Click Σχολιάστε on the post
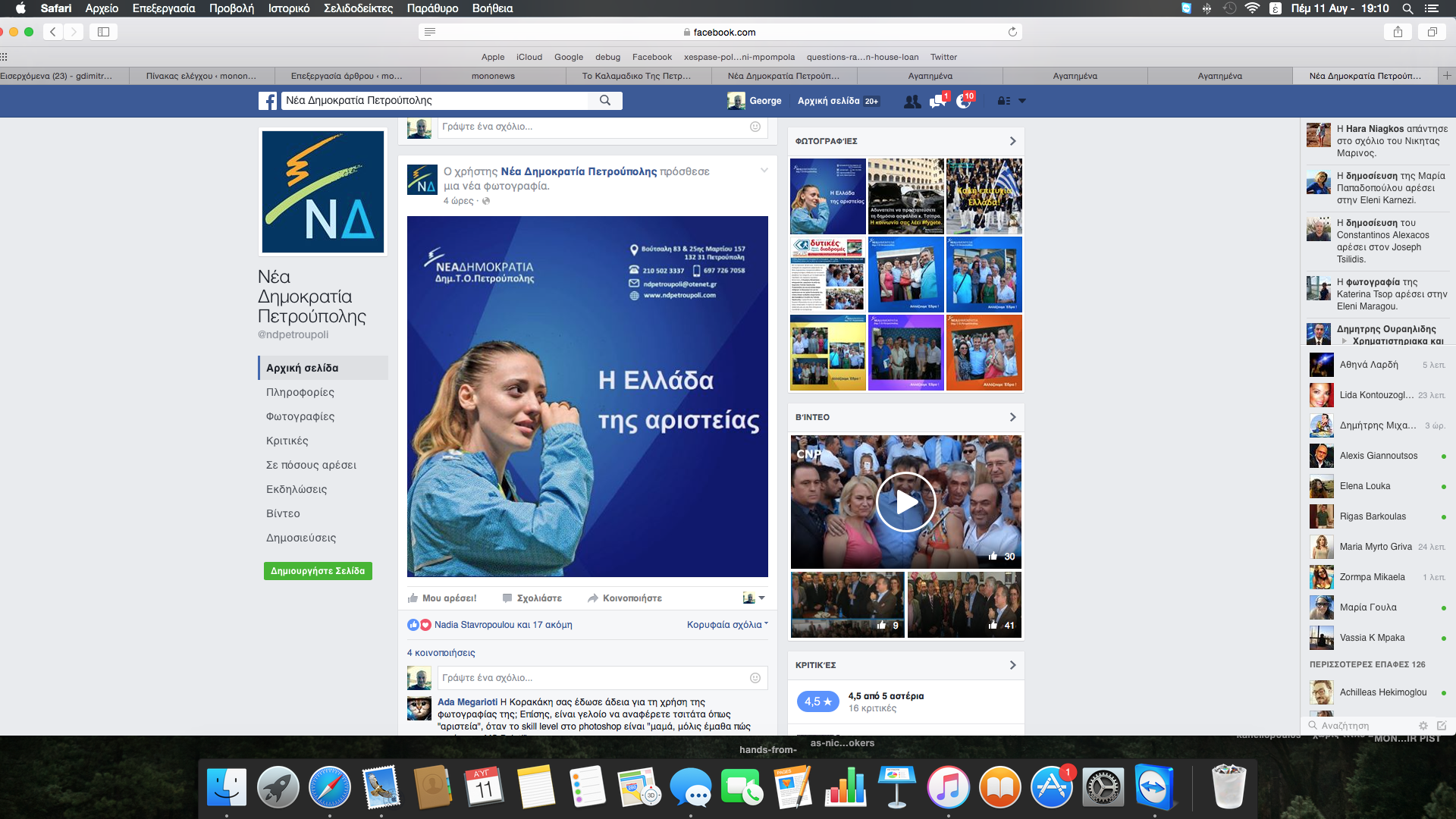The width and height of the screenshot is (1456, 819). click(x=532, y=598)
